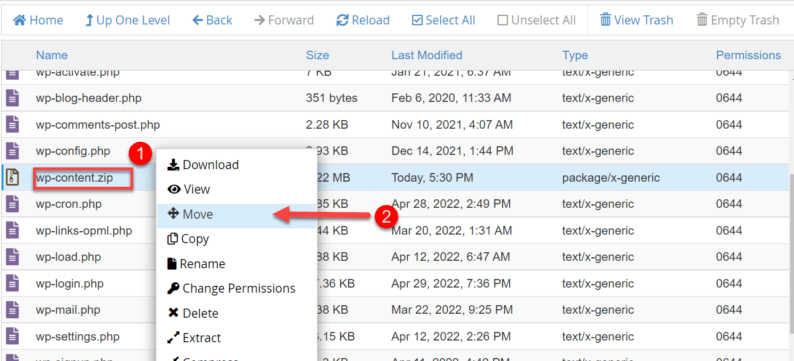Click the package/x-generic type cell
The image size is (794, 361).
pyautogui.click(x=611, y=178)
